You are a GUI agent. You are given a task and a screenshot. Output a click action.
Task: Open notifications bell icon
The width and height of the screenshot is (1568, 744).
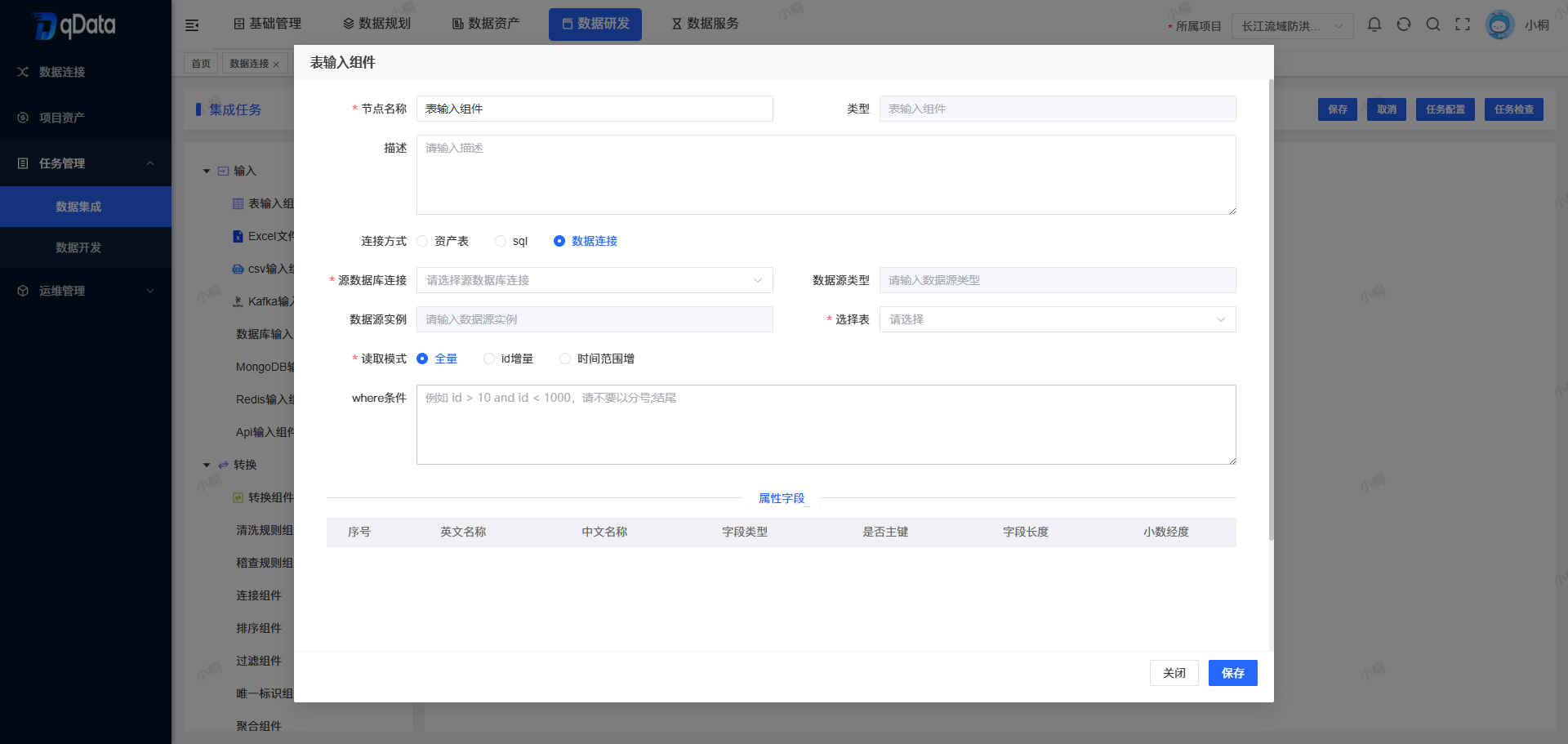(1374, 25)
